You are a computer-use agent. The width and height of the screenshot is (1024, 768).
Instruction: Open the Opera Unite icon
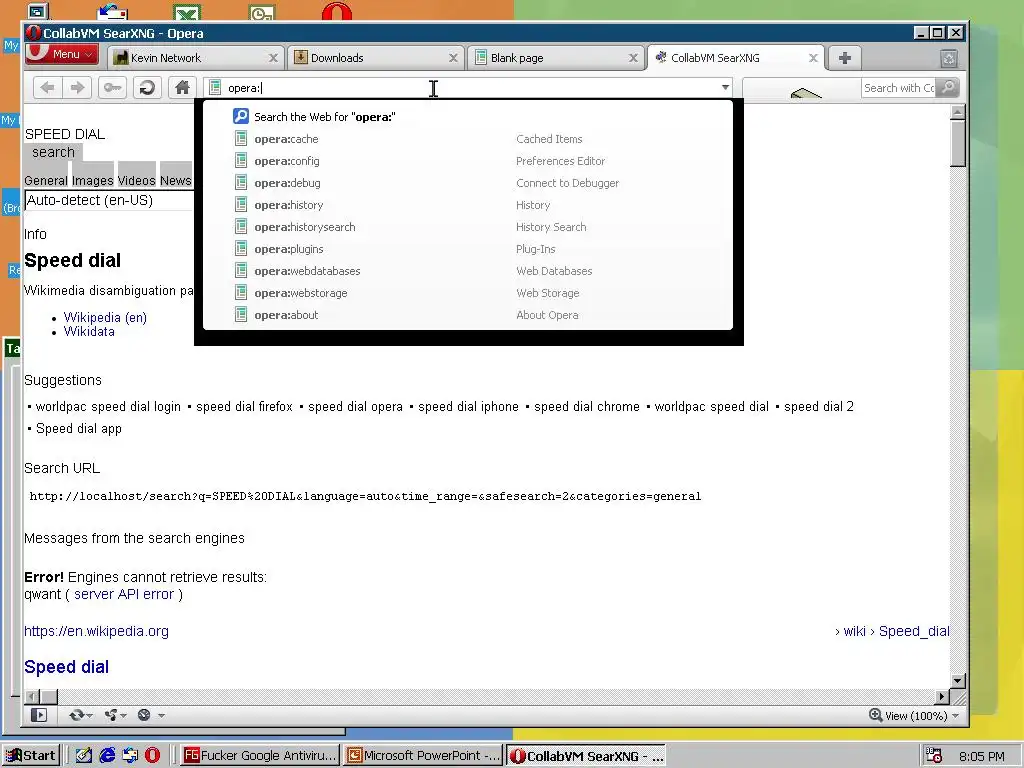pyautogui.click(x=115, y=715)
